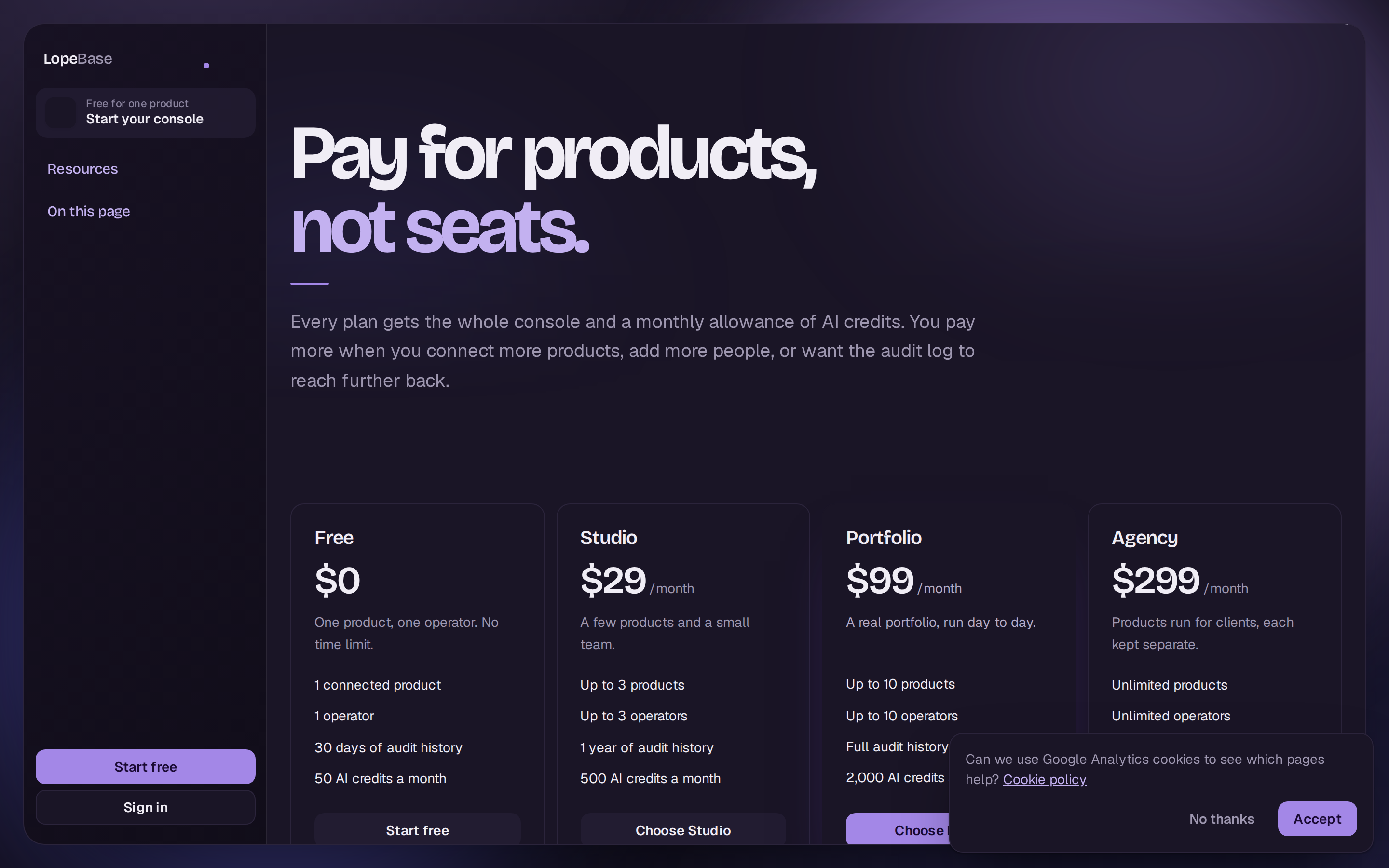Click the Choose Studio button

click(683, 829)
